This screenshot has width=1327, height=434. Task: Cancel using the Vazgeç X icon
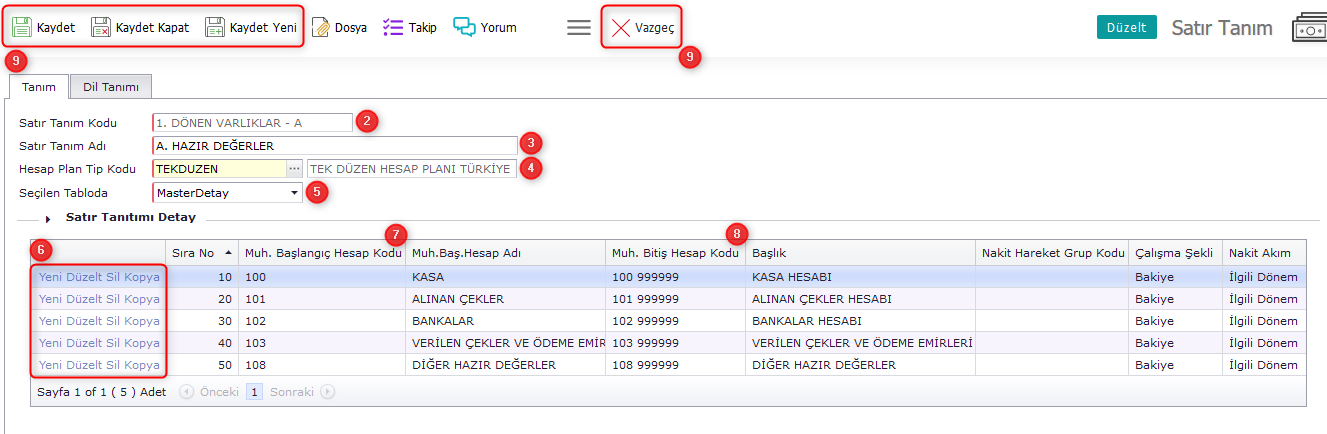click(621, 28)
